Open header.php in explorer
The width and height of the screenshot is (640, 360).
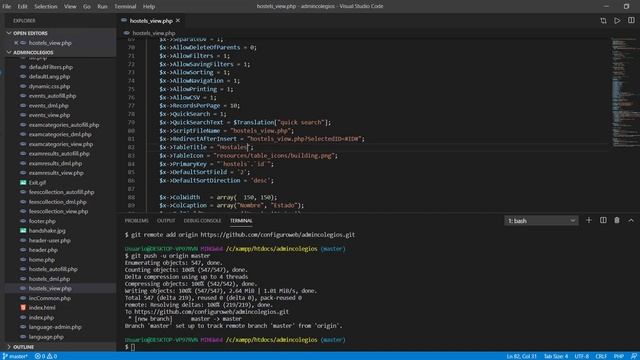click(43, 250)
